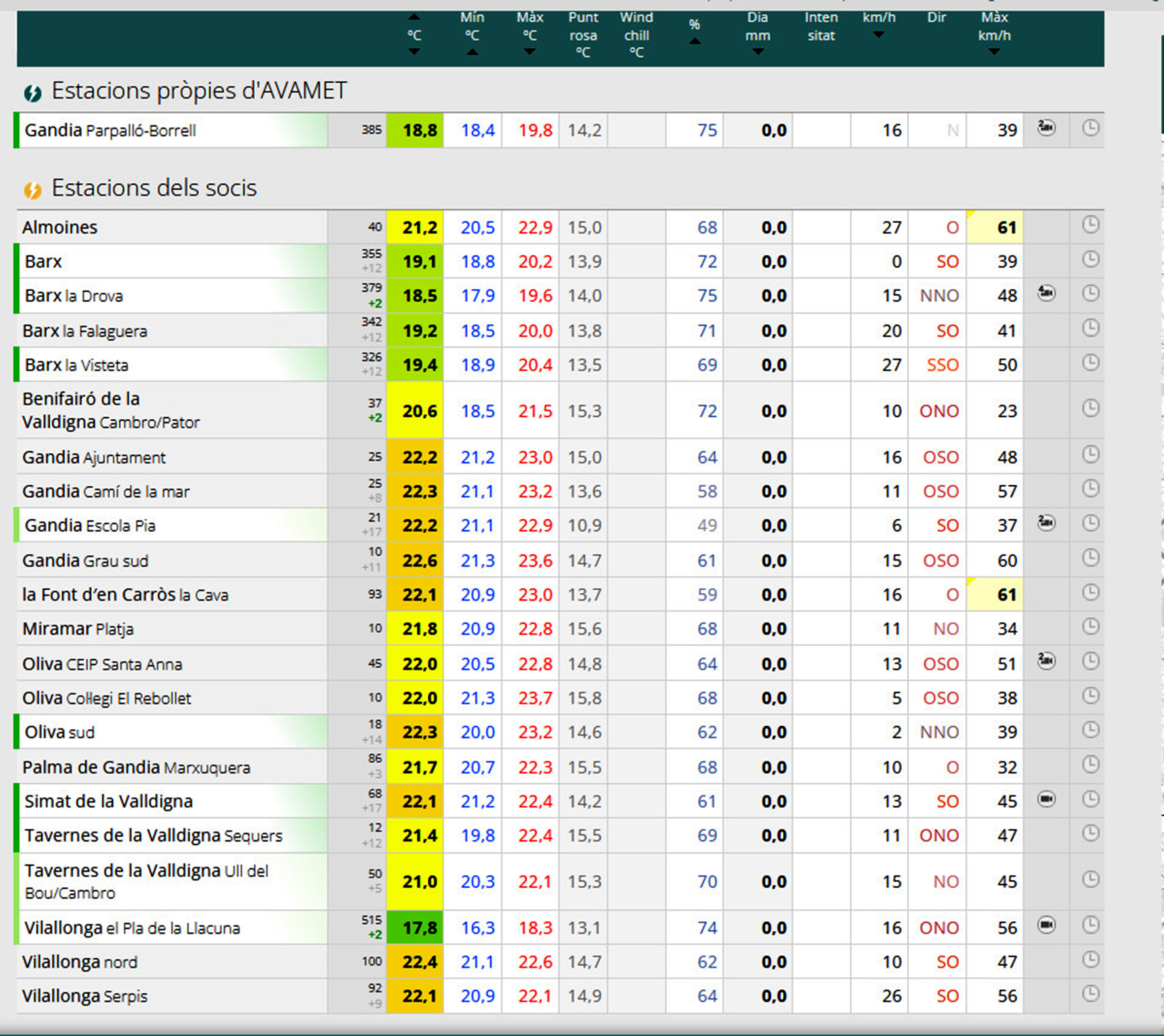Click orange 22,6 temperature cell for Gandia Grau sud
This screenshot has width=1164, height=1036.
point(415,561)
